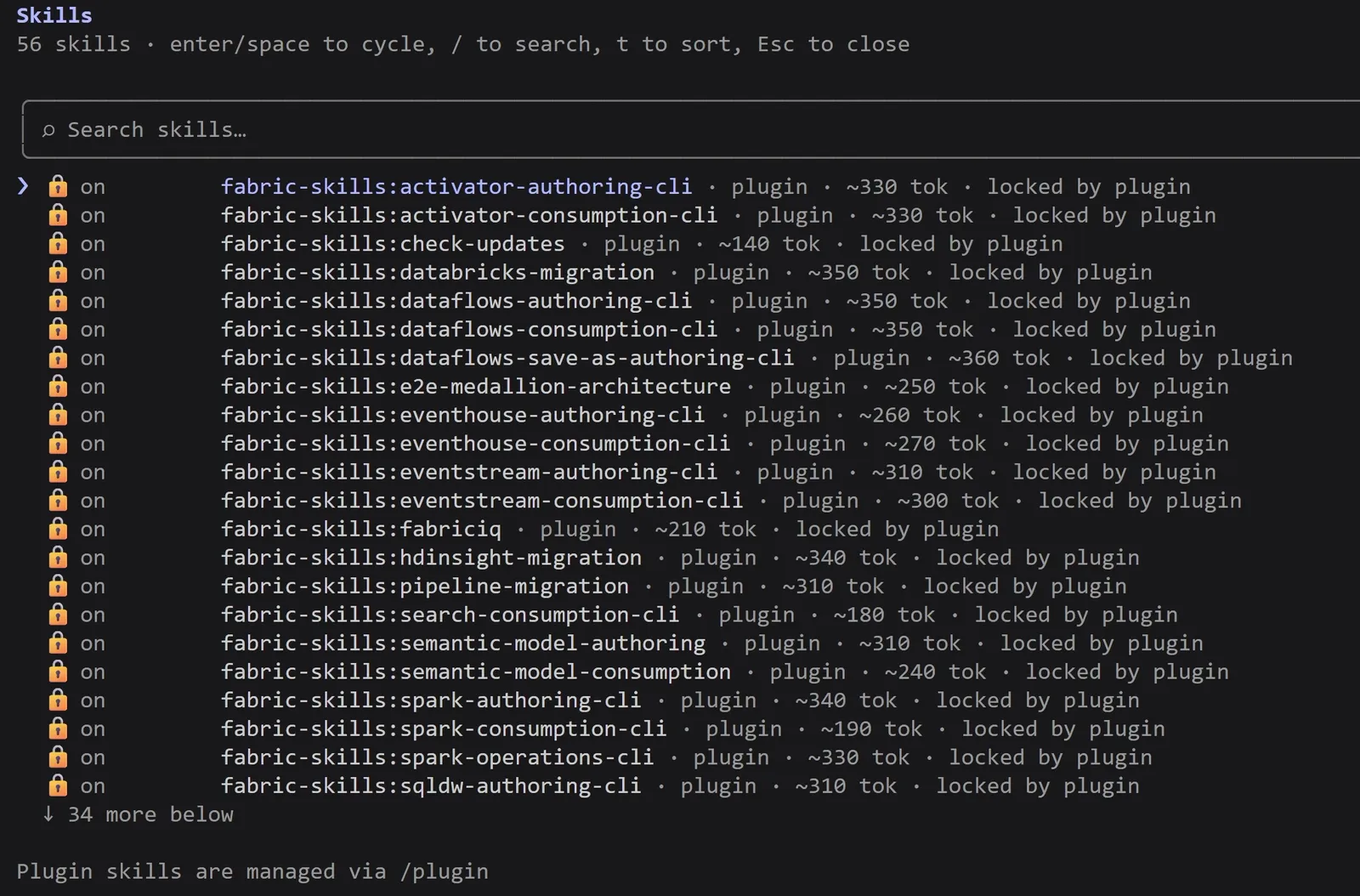Select the fabric-skills:dataflows-consumption-cli skill name
The width and height of the screenshot is (1360, 896).
click(469, 330)
